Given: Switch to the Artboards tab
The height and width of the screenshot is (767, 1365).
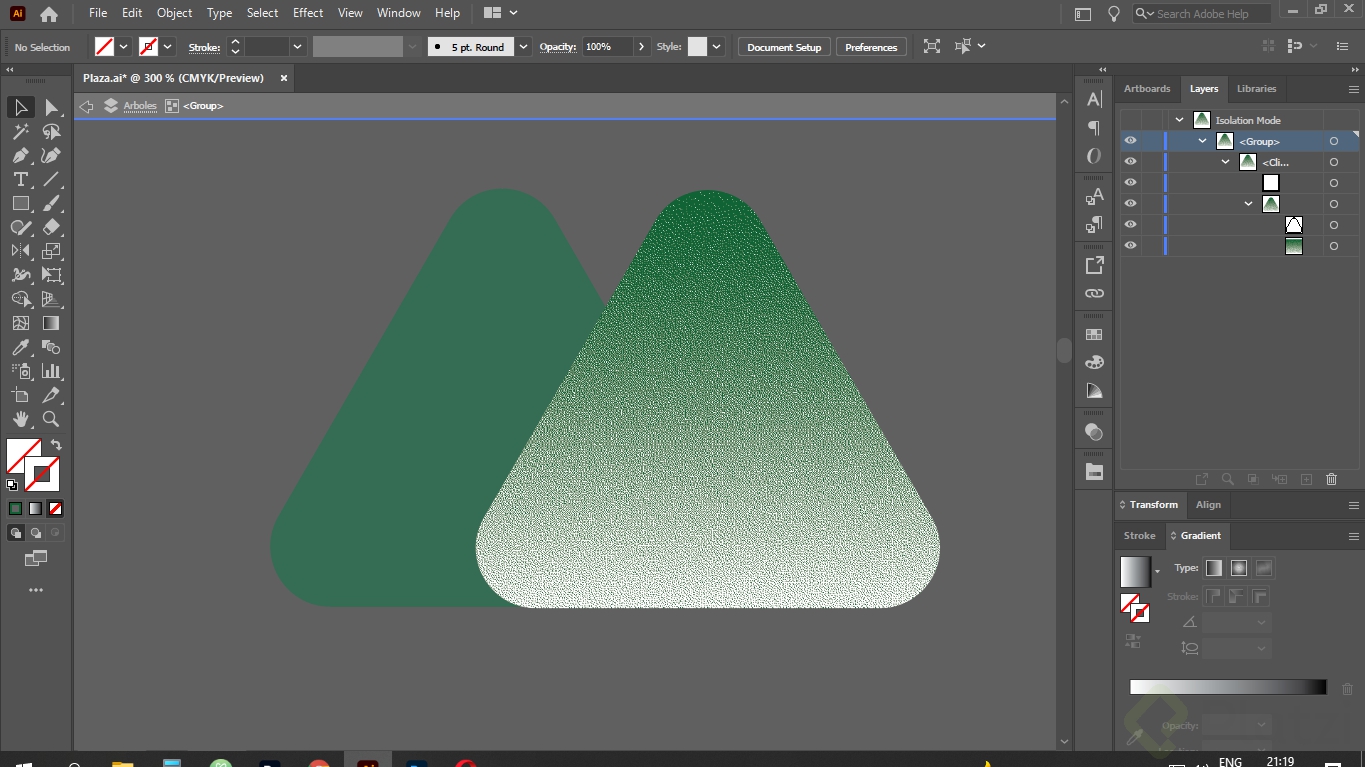Looking at the screenshot, I should pyautogui.click(x=1147, y=89).
